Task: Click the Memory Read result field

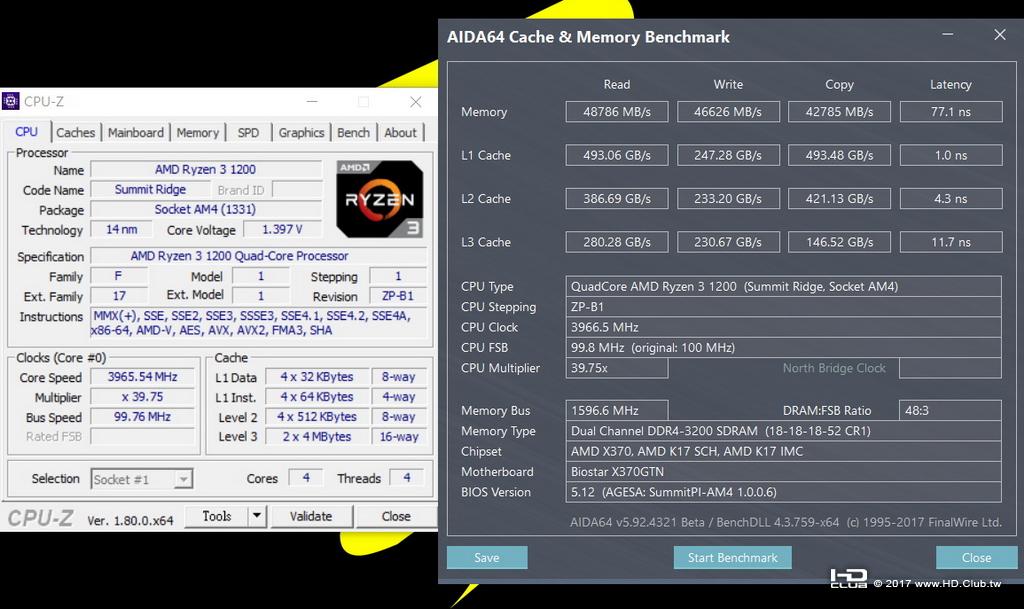Action: 617,112
